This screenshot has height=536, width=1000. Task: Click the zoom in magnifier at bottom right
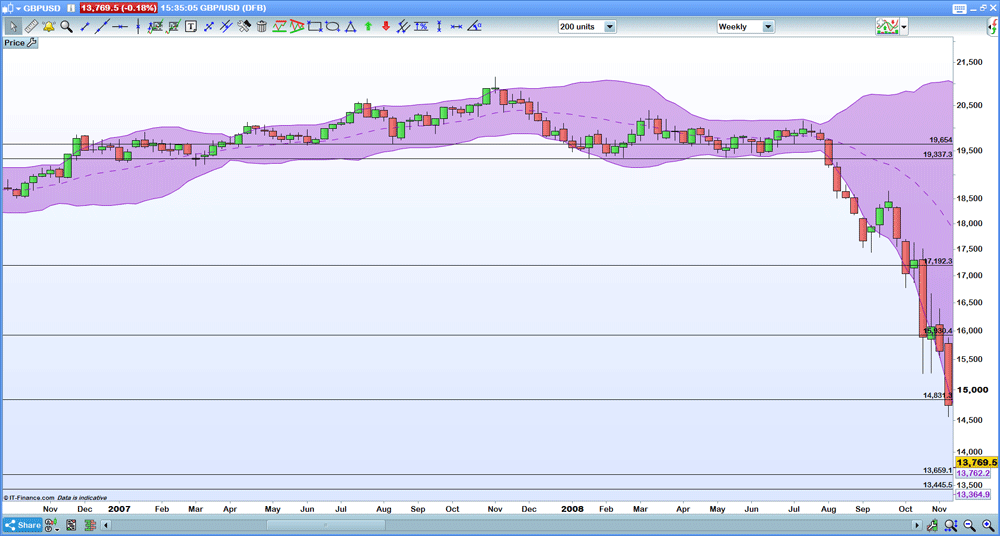click(987, 526)
